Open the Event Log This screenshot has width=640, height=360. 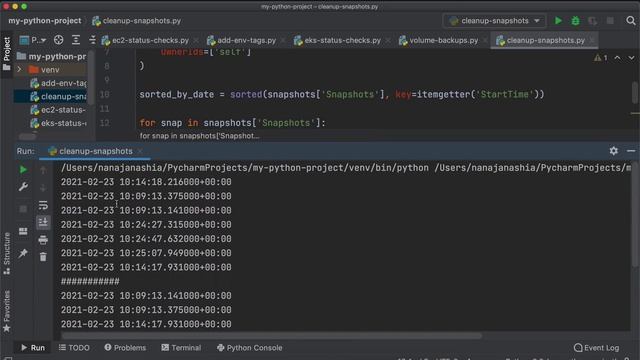pyautogui.click(x=596, y=348)
